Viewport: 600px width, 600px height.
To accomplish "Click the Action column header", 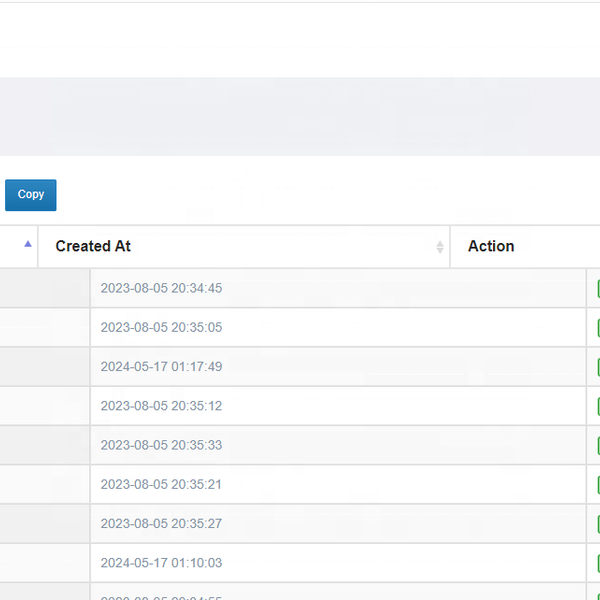I will pos(491,246).
